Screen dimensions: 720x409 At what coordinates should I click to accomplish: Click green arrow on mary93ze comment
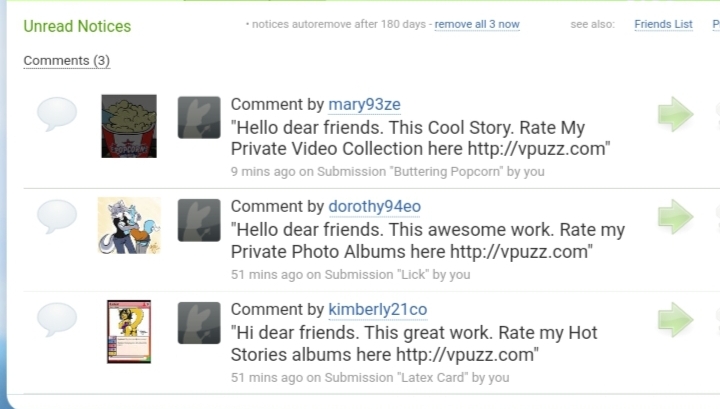(675, 114)
